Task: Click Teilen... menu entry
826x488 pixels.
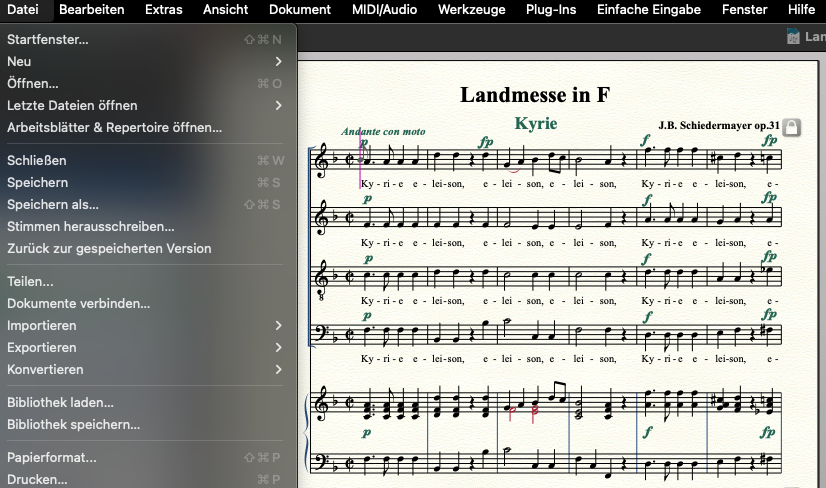Action: [145, 281]
